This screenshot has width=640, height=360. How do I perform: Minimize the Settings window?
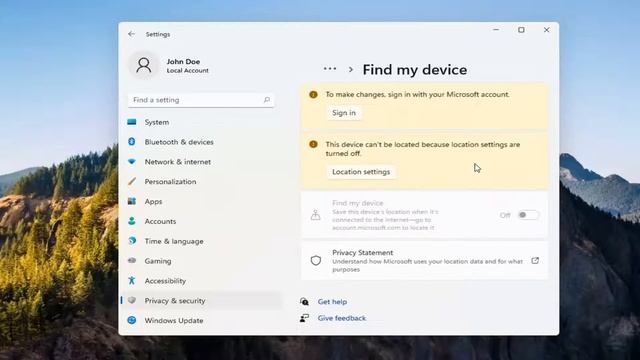tap(496, 30)
